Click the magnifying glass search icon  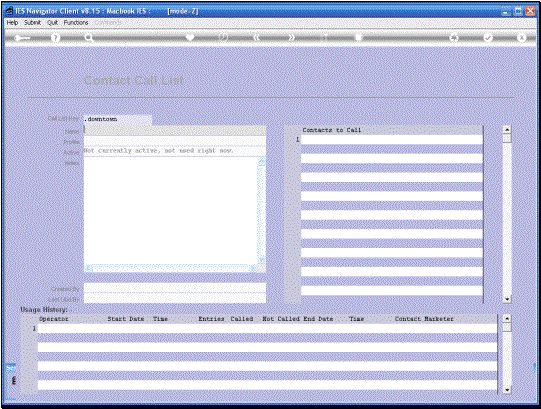89,38
